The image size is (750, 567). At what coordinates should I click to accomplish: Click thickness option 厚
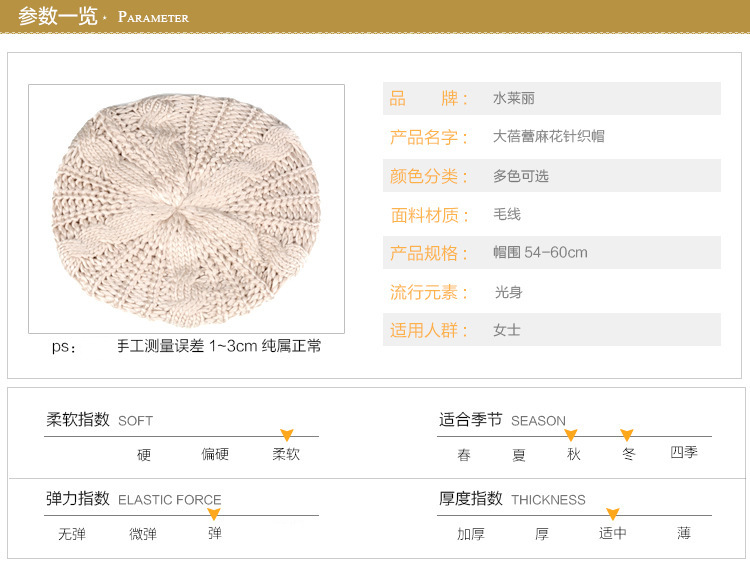point(541,534)
